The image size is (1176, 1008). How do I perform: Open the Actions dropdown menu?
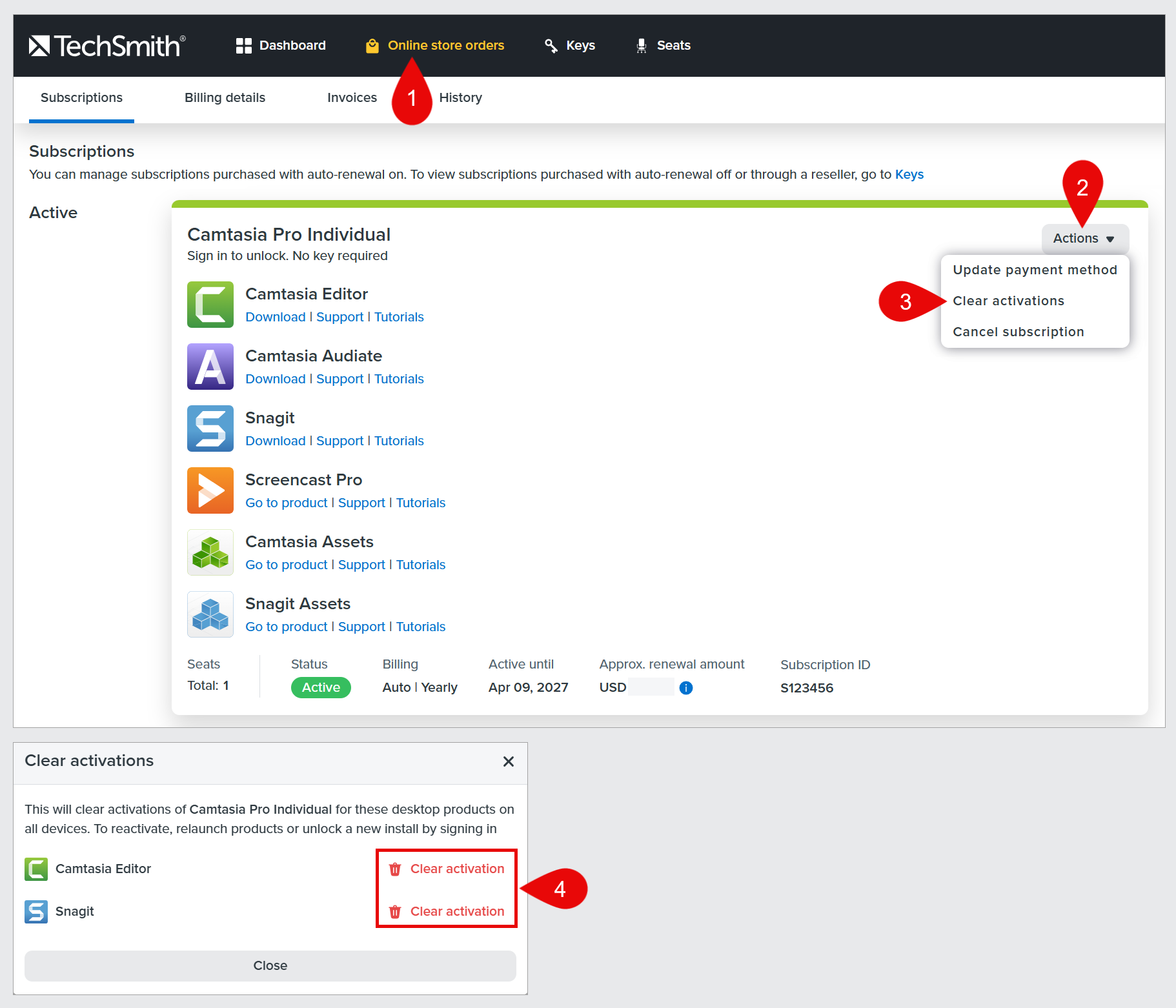[x=1085, y=239]
